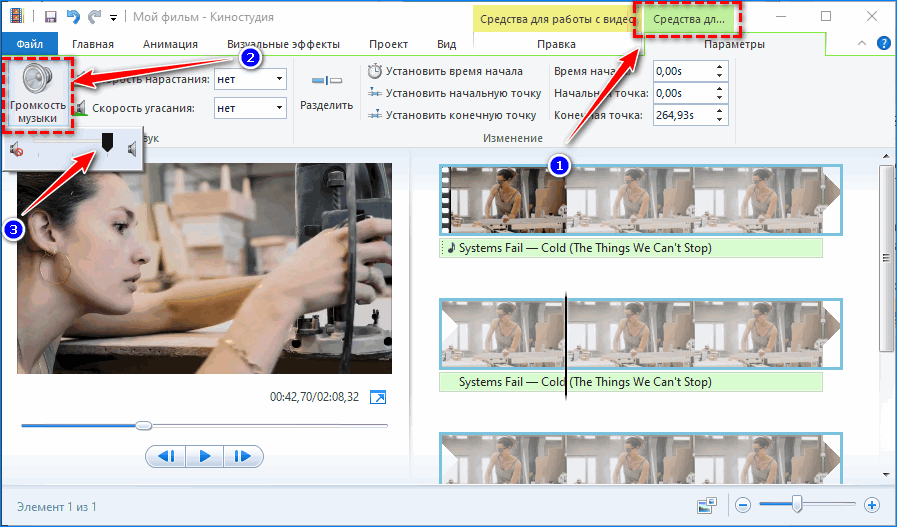Click the undo arrow in title bar
897x527 pixels.
(73, 17)
